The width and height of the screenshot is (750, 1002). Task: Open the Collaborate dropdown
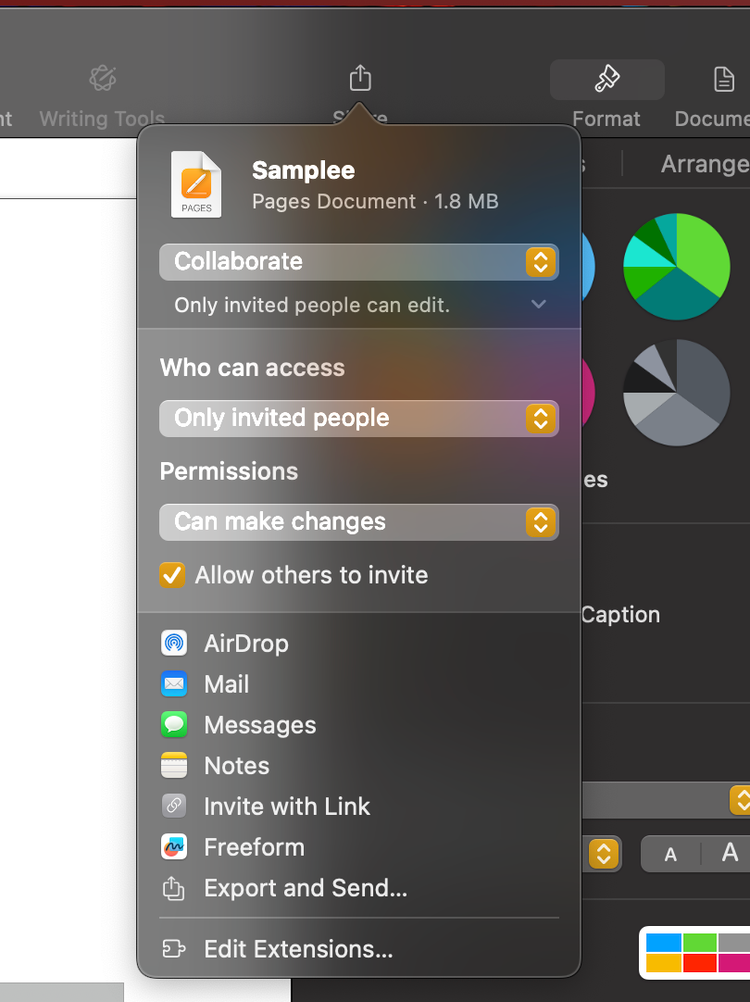tap(358, 261)
